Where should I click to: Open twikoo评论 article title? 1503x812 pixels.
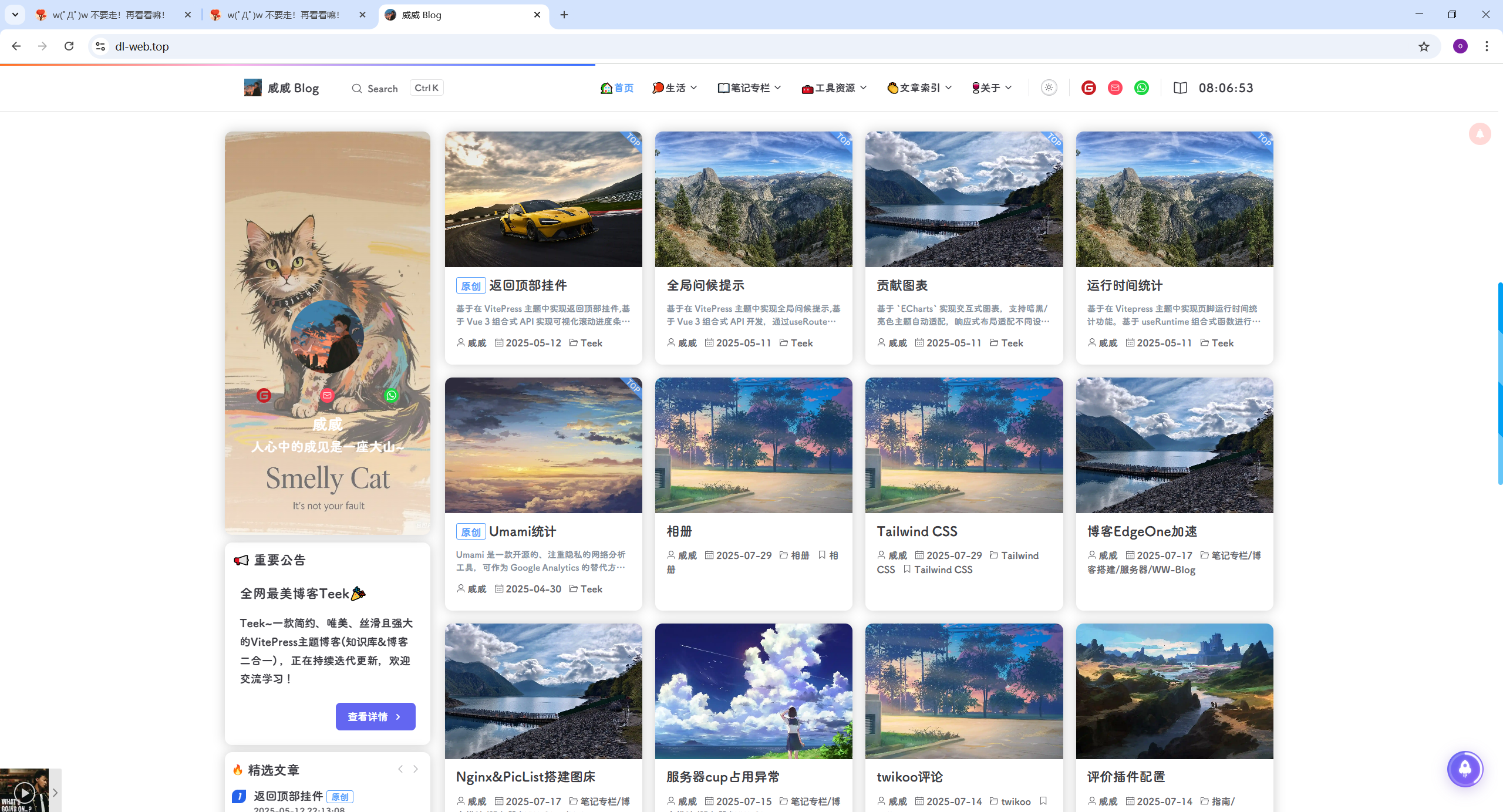click(909, 777)
